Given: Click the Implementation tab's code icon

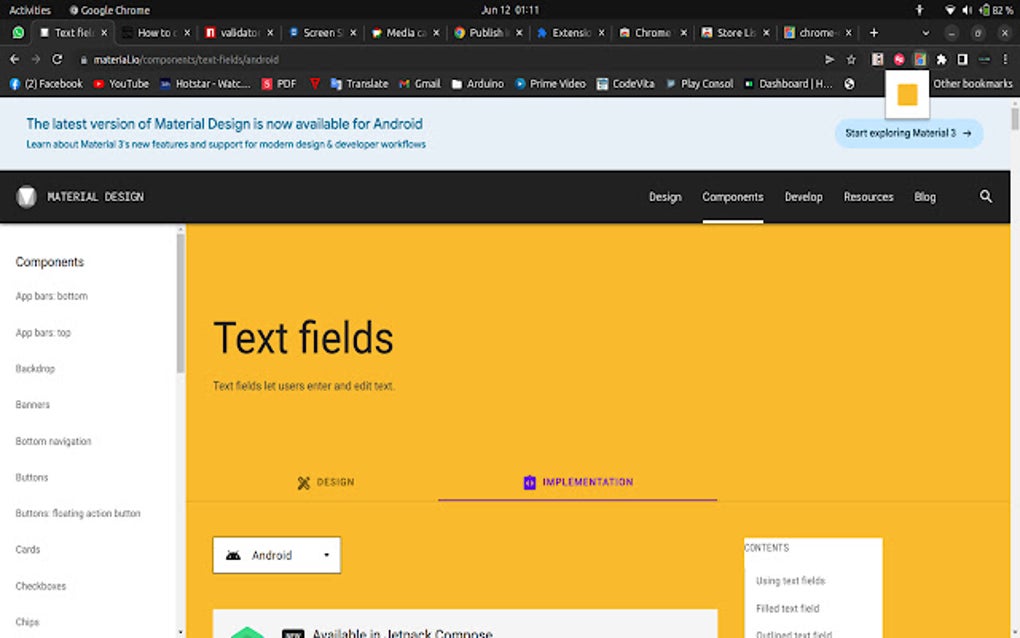Looking at the screenshot, I should 529,482.
